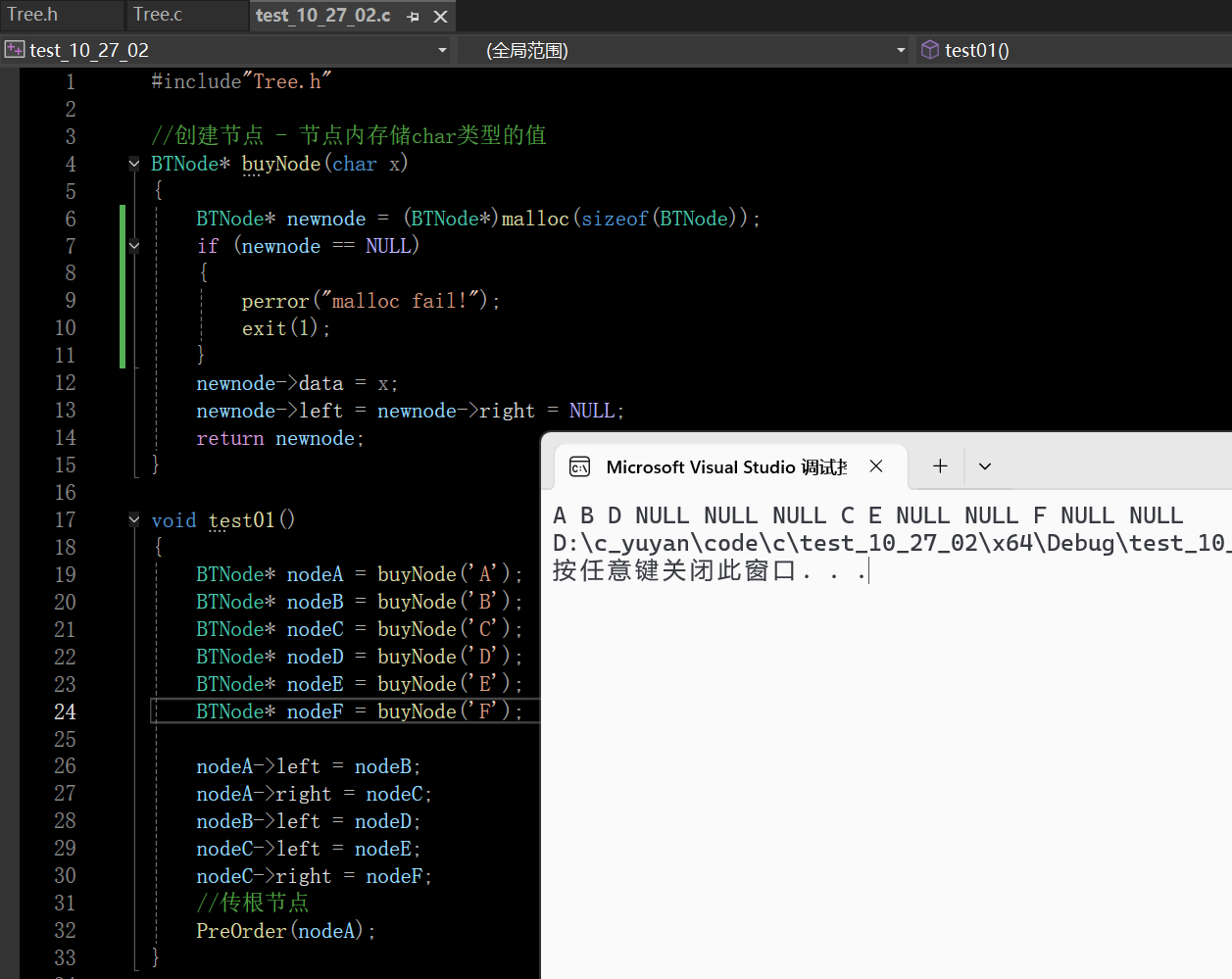Click the nodeB = buyNode('B') line
Viewport: 1232px width, 979px height.
[359, 602]
